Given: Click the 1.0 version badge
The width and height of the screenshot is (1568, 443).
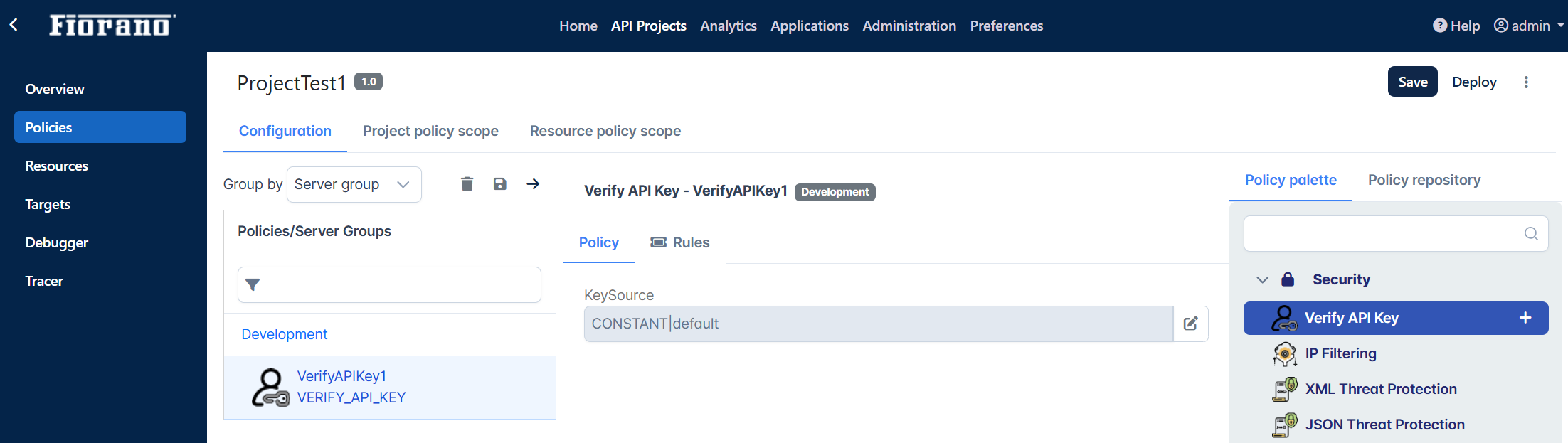Looking at the screenshot, I should point(369,82).
